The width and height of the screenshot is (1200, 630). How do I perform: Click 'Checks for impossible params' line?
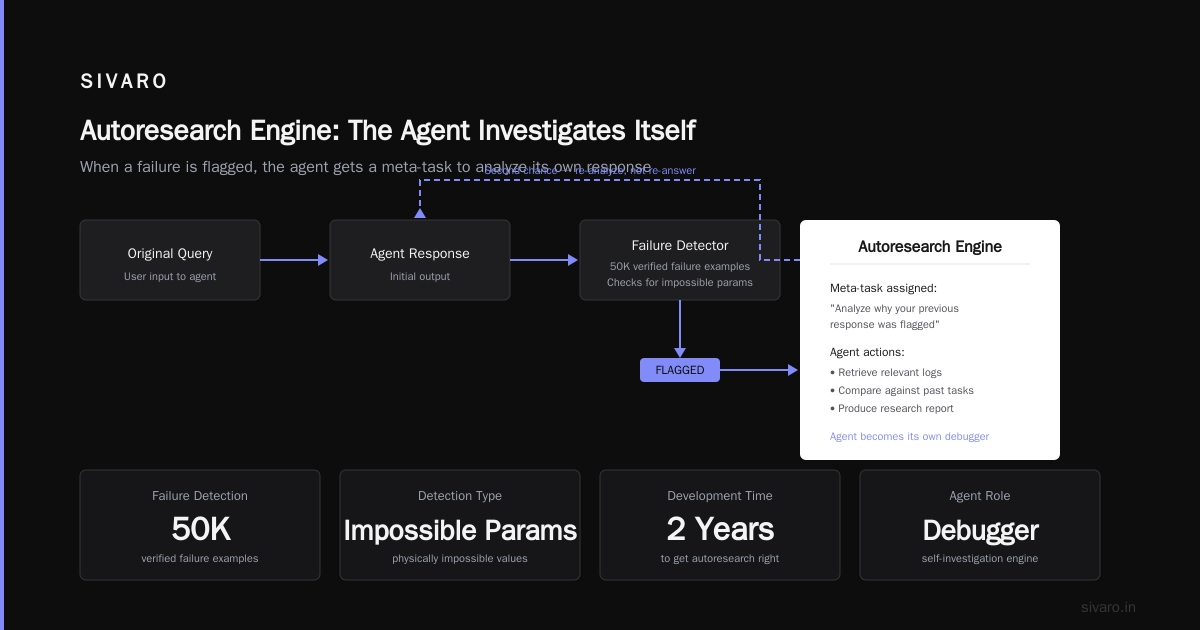click(680, 282)
